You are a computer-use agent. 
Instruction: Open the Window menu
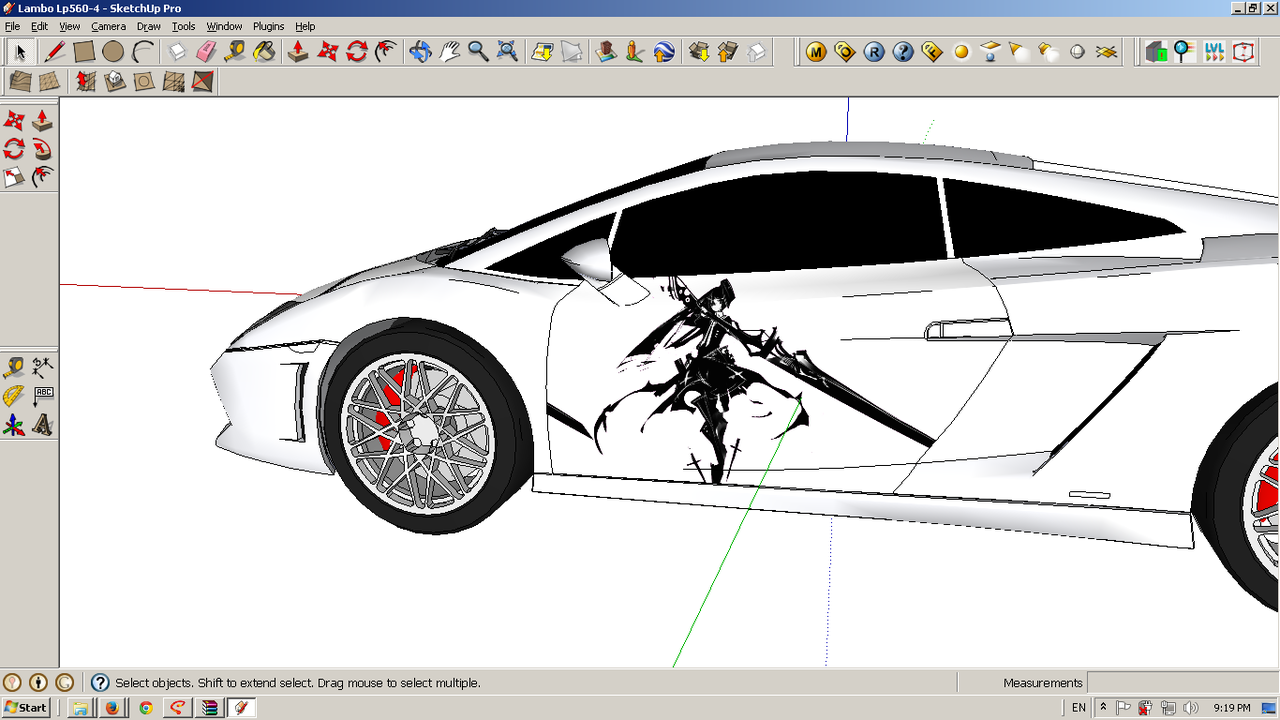tap(224, 26)
